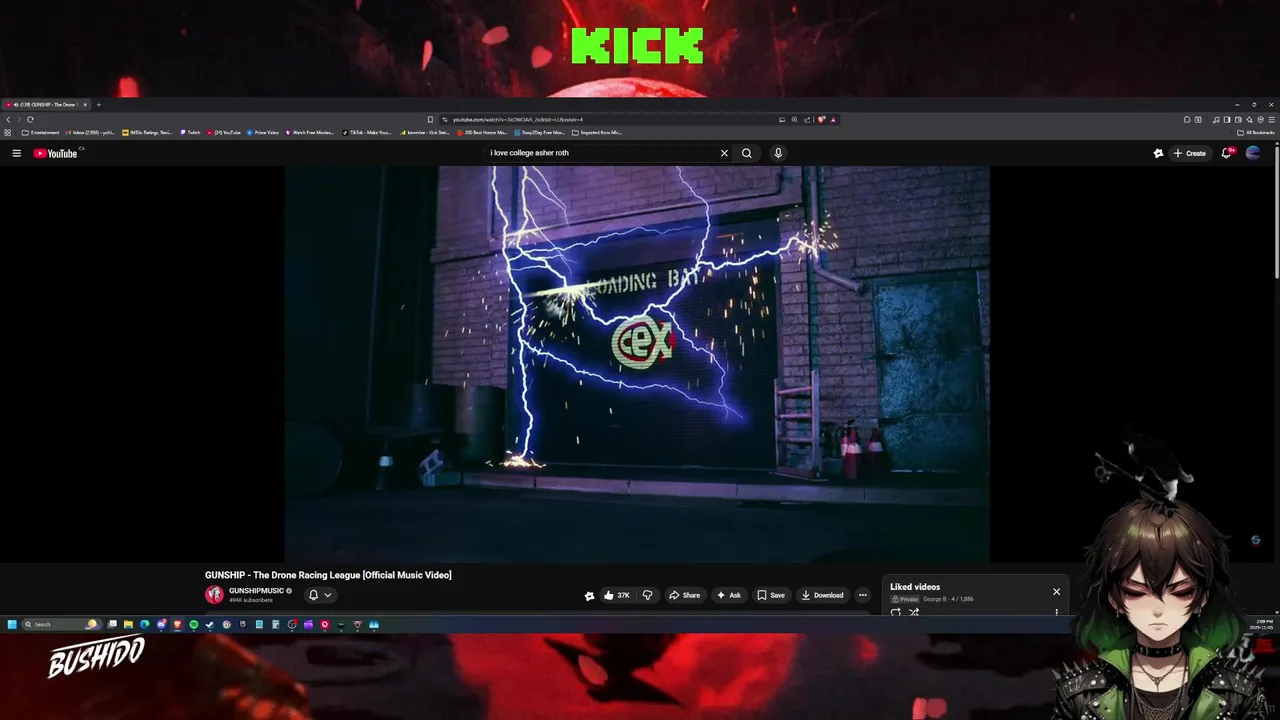
Task: Save the video to a playlist
Action: pos(770,595)
